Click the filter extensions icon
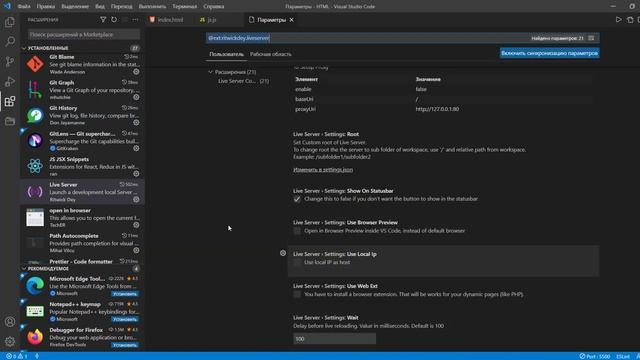This screenshot has height=360, width=640. [103, 20]
